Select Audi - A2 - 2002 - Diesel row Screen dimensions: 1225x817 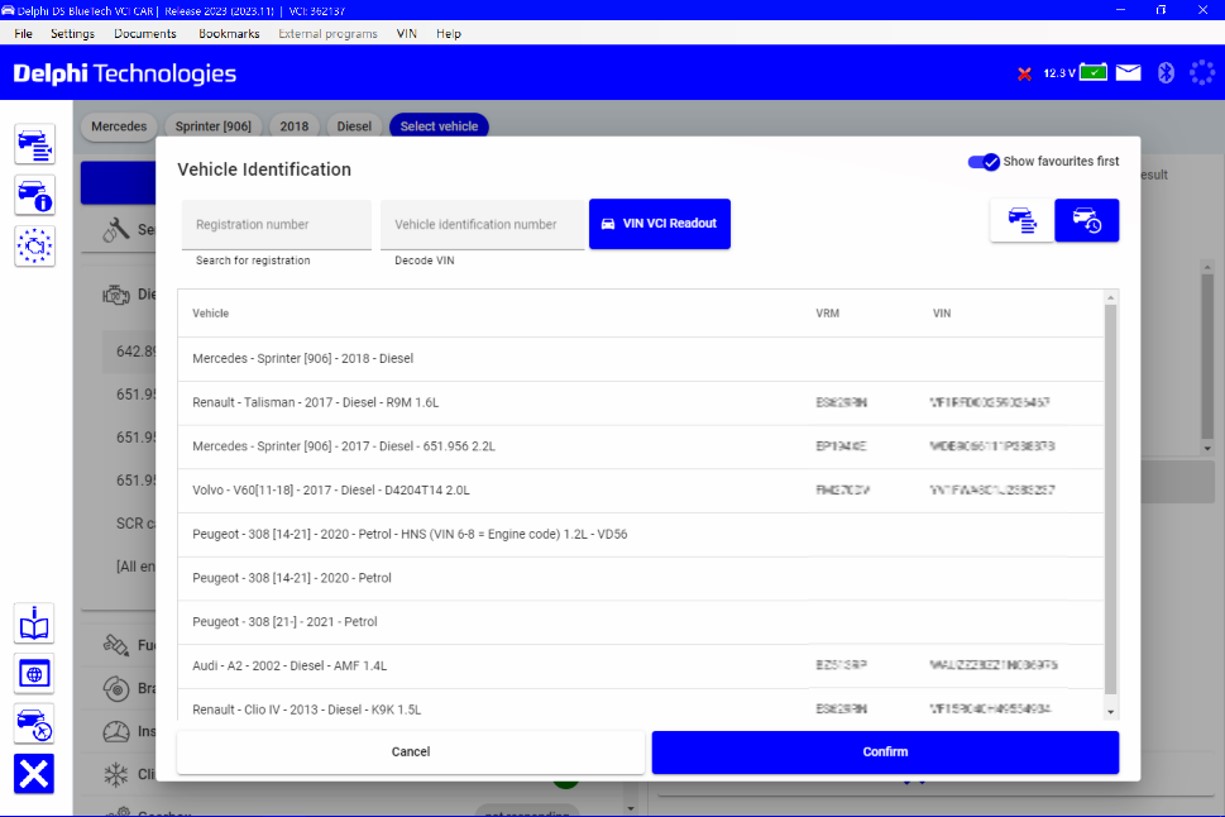pos(641,666)
